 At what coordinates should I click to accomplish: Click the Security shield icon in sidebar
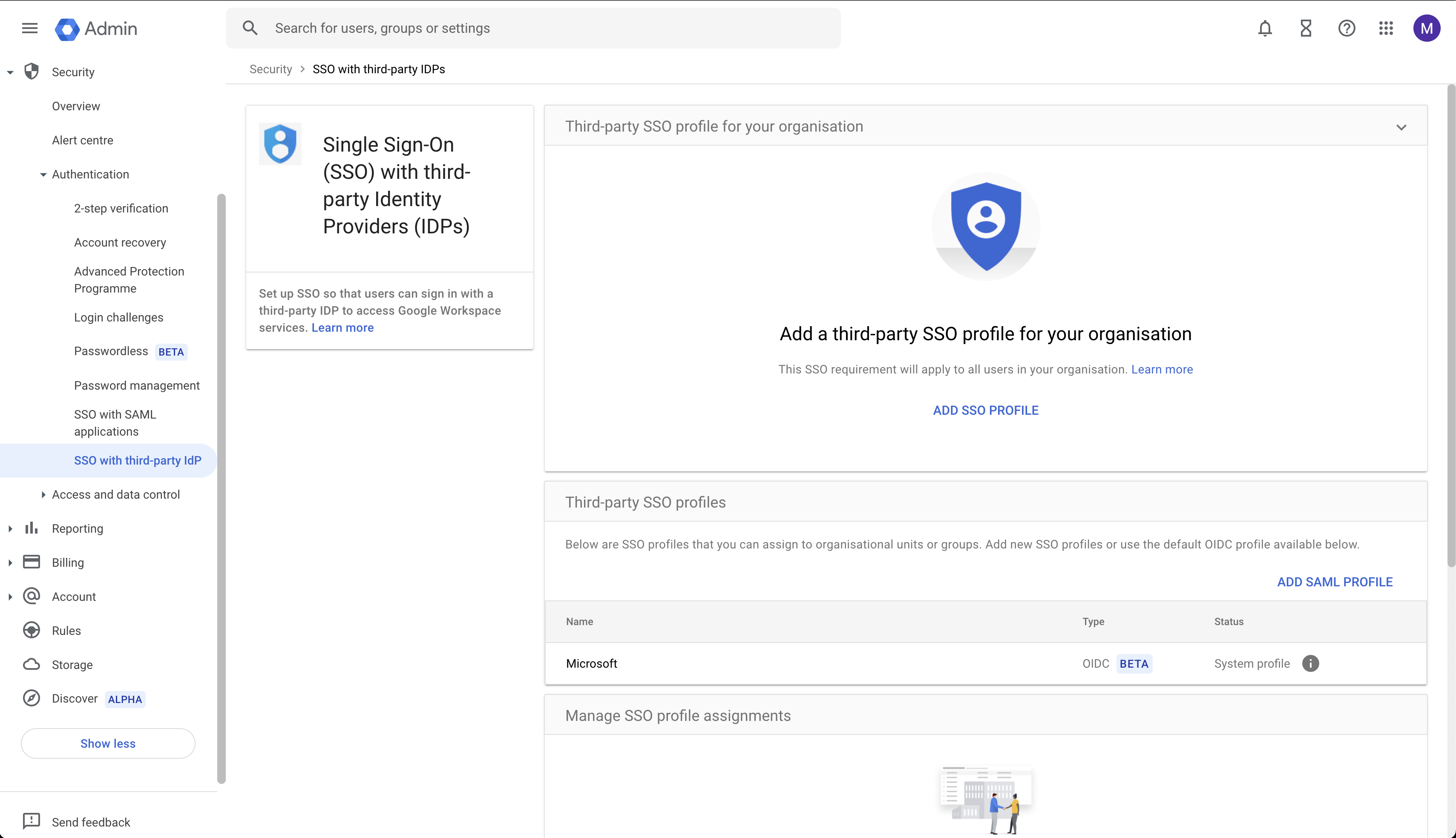click(31, 71)
